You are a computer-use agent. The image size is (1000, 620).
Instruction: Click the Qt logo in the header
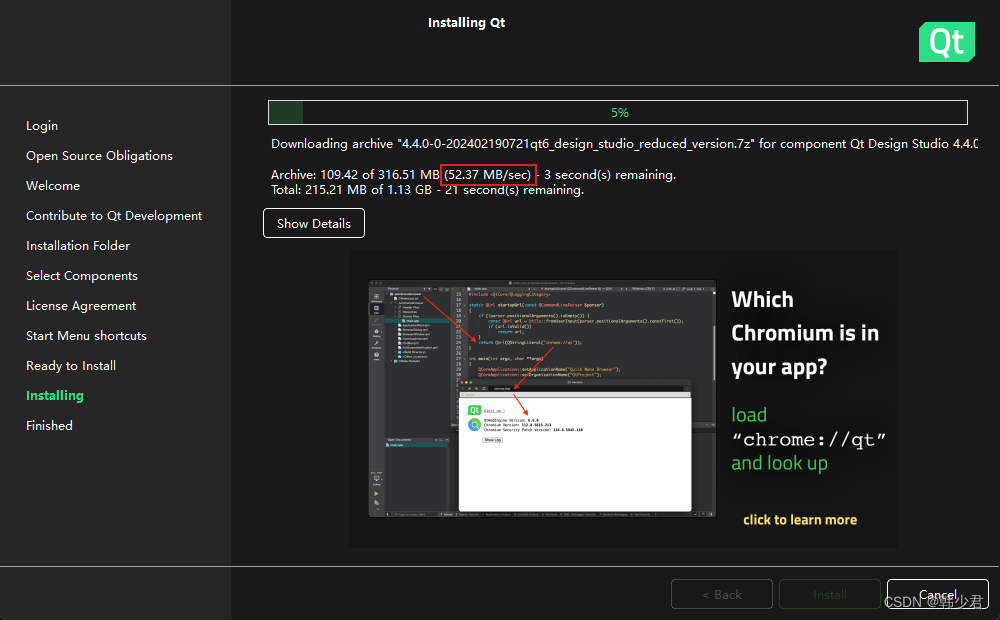pos(946,42)
